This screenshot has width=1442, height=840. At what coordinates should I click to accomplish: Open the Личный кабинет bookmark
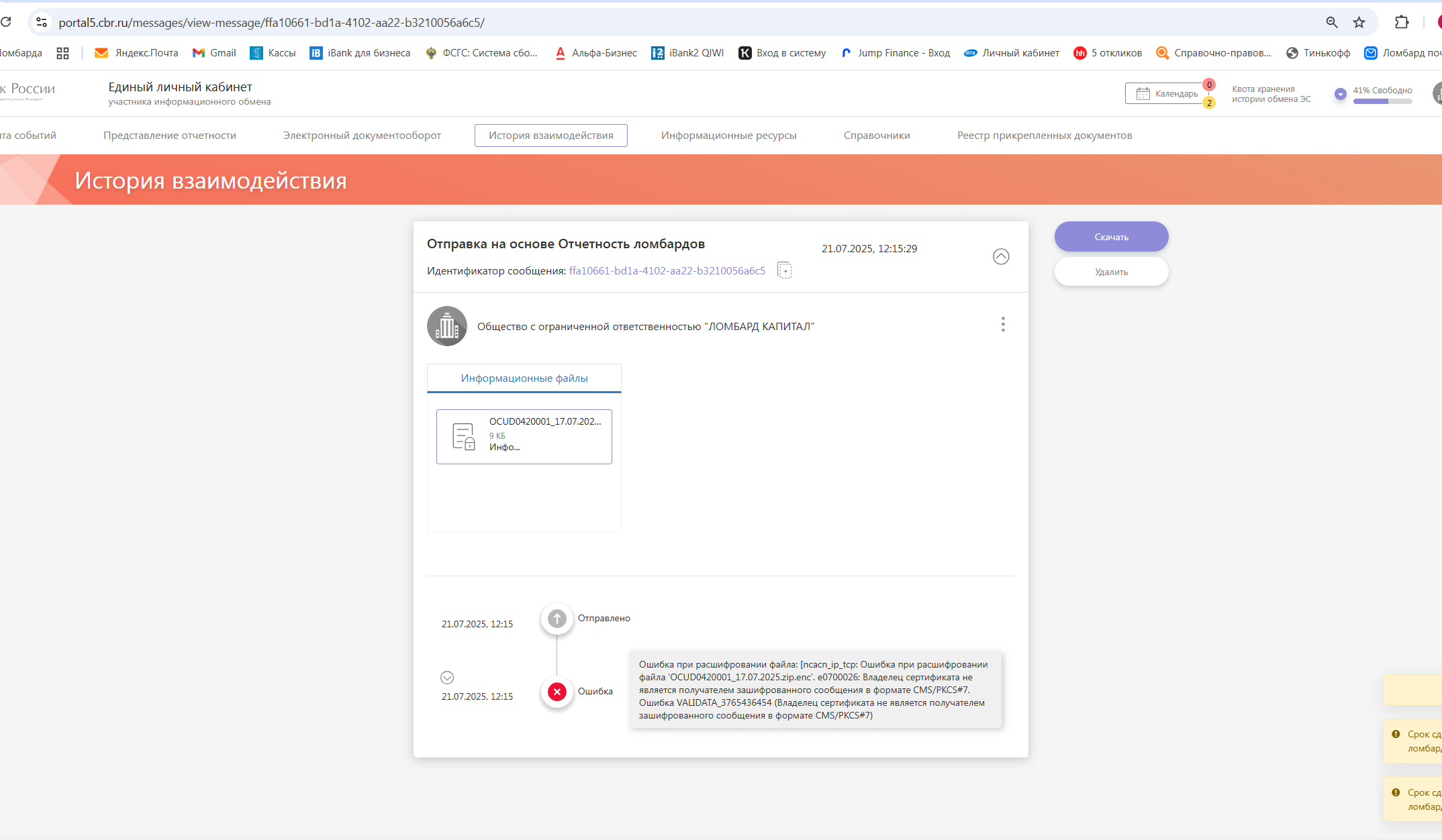point(1012,53)
